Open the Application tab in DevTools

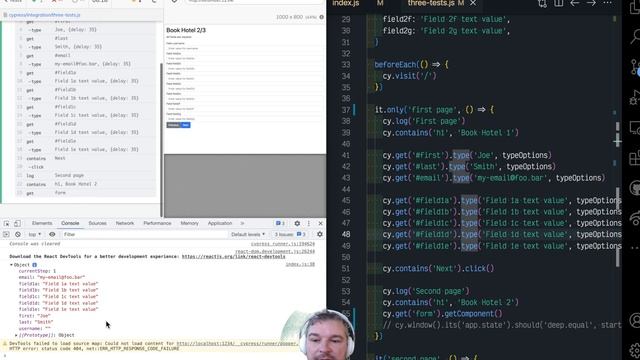click(x=220, y=223)
